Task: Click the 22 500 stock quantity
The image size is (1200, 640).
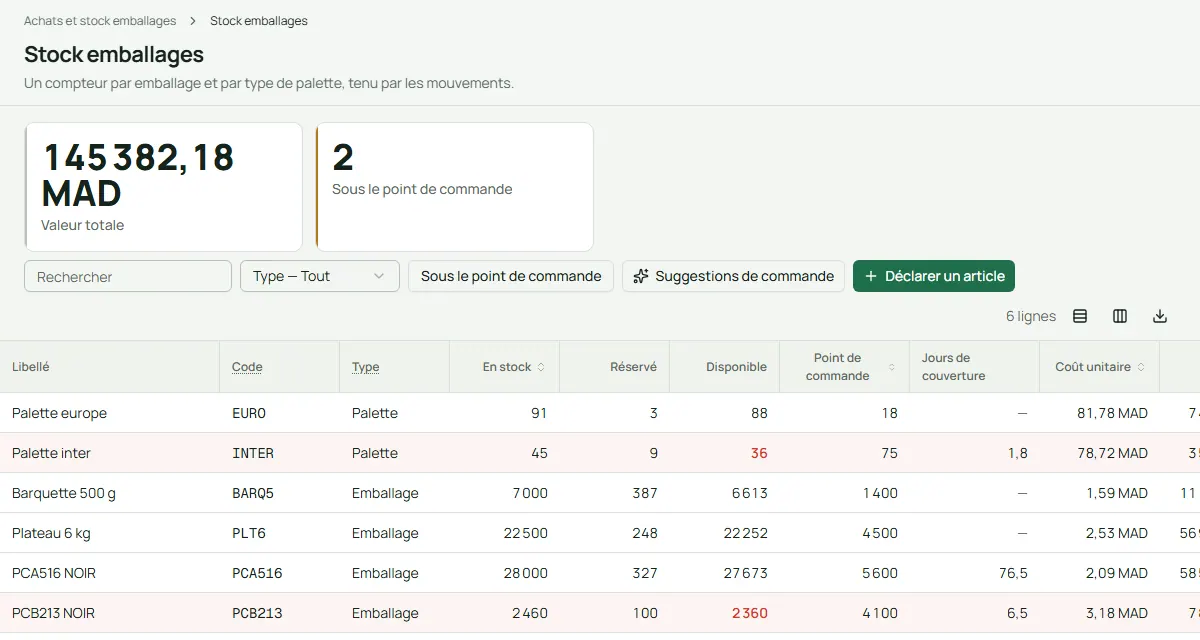Action: click(x=526, y=533)
